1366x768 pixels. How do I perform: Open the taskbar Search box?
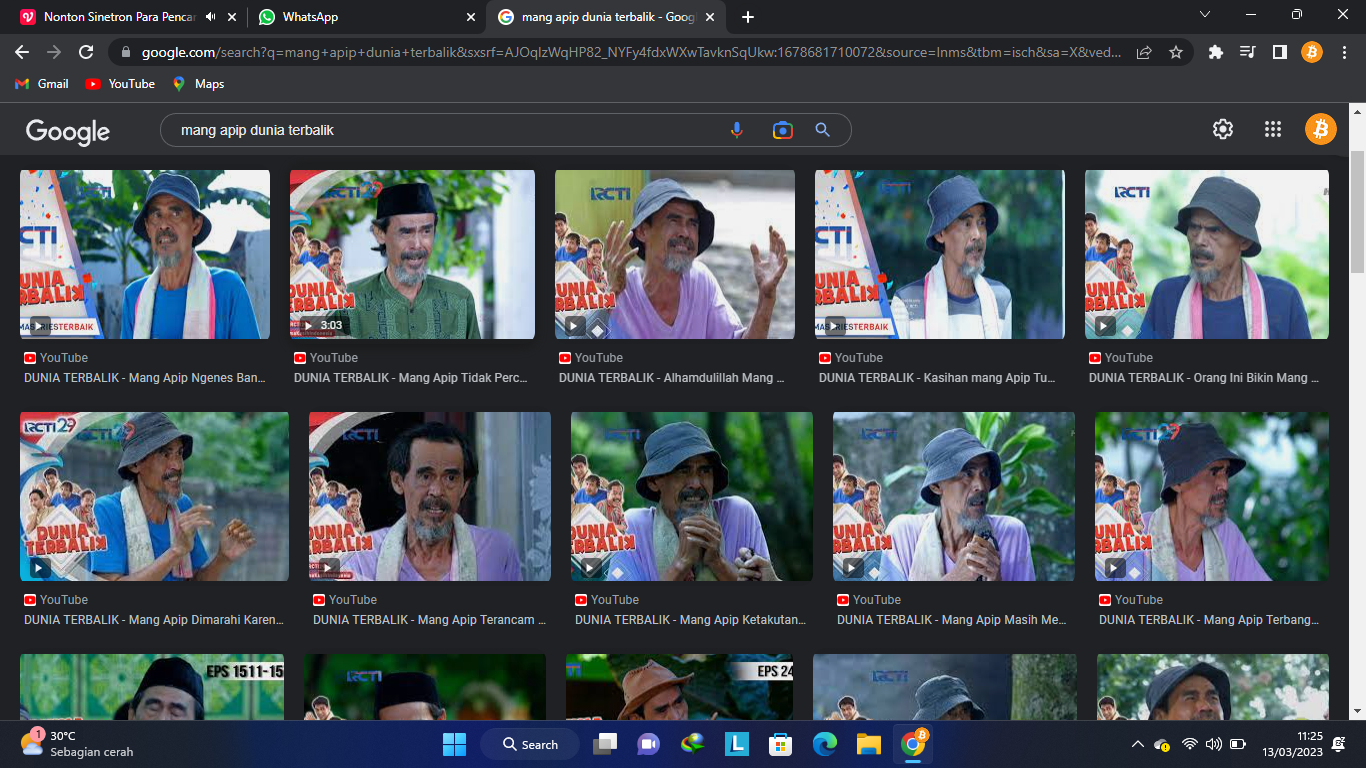click(x=530, y=744)
